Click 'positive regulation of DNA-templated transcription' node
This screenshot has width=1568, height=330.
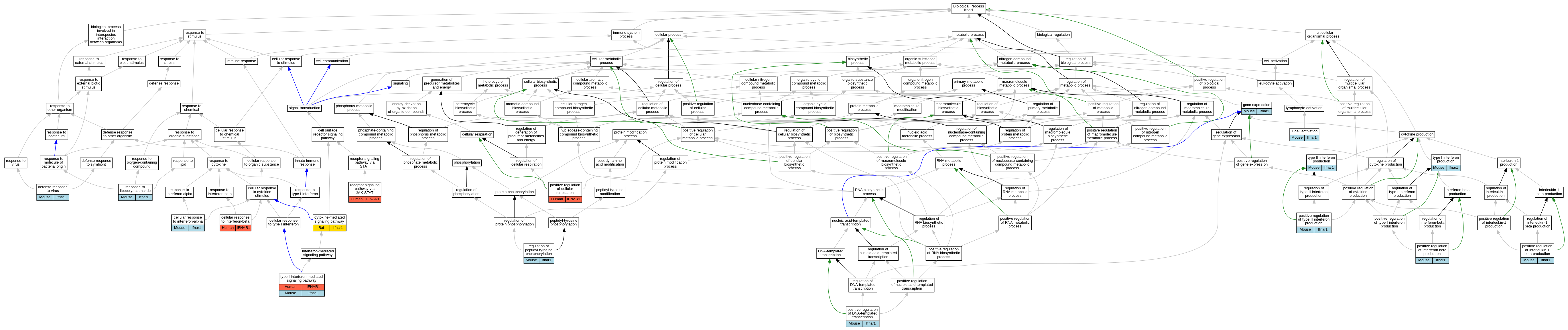point(862,317)
